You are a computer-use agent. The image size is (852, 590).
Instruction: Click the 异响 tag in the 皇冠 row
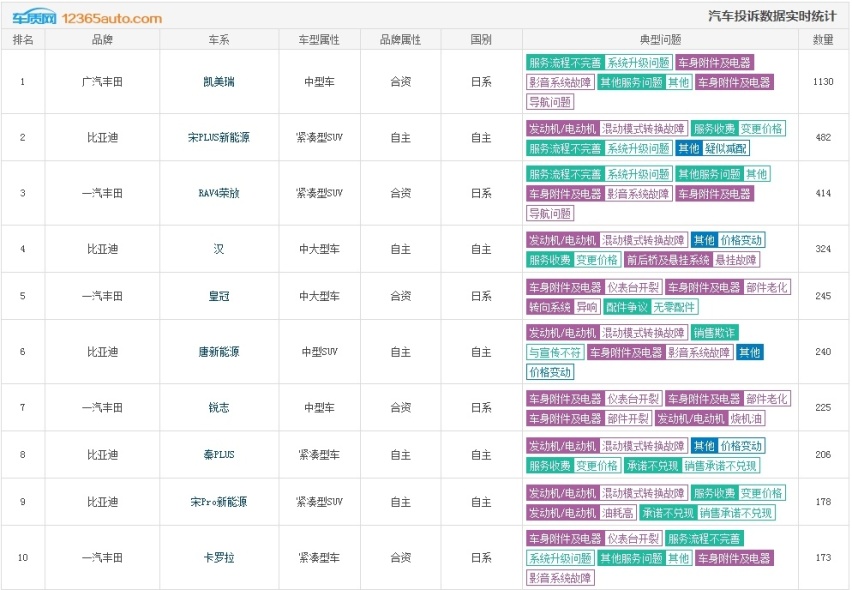point(587,307)
